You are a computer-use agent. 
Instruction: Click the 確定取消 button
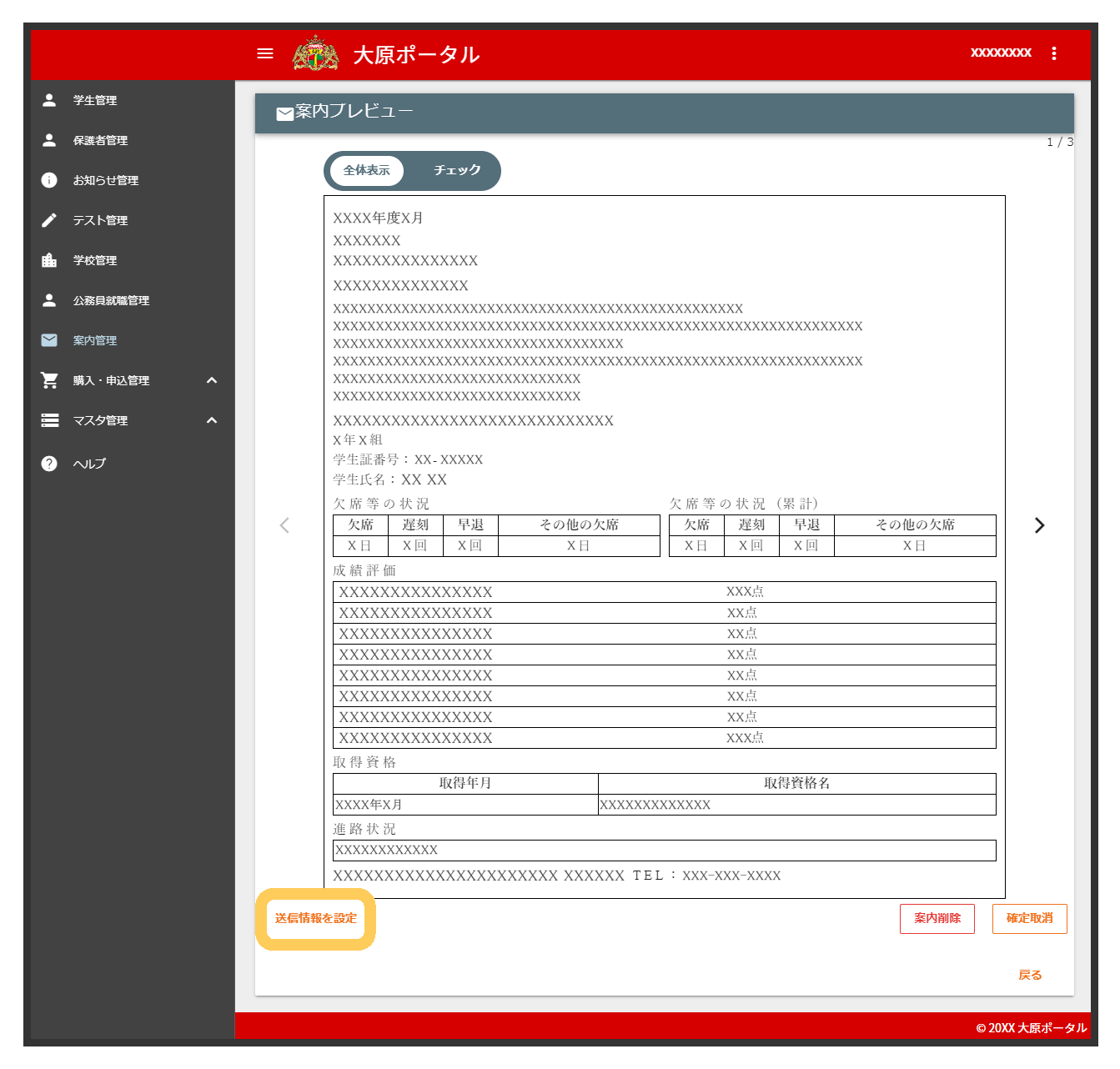(1030, 919)
